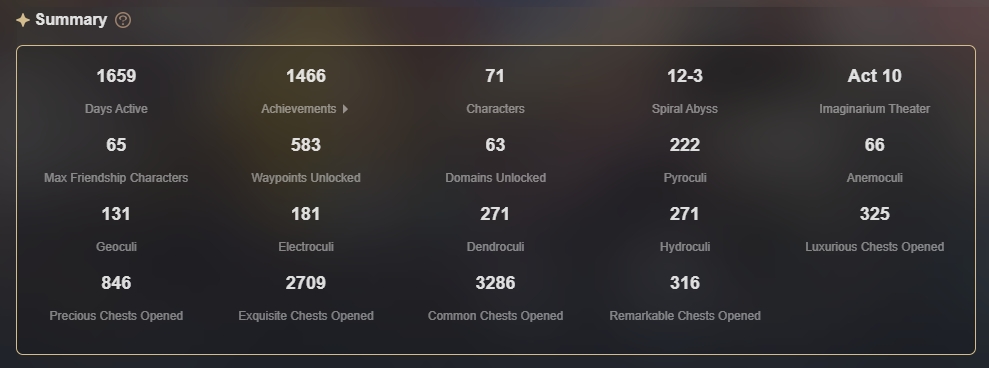The height and width of the screenshot is (368, 989).
Task: Select the Remarkable Chests Opened stat
Action: [685, 298]
